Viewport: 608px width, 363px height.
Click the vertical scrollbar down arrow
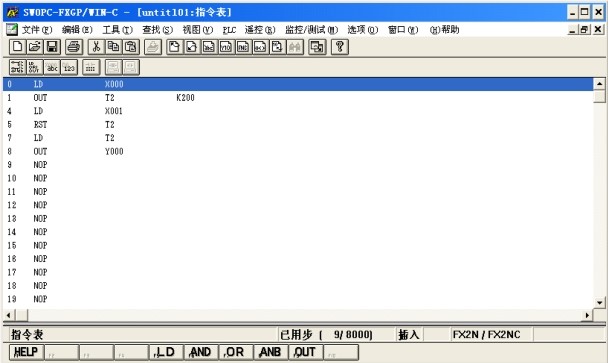click(599, 302)
